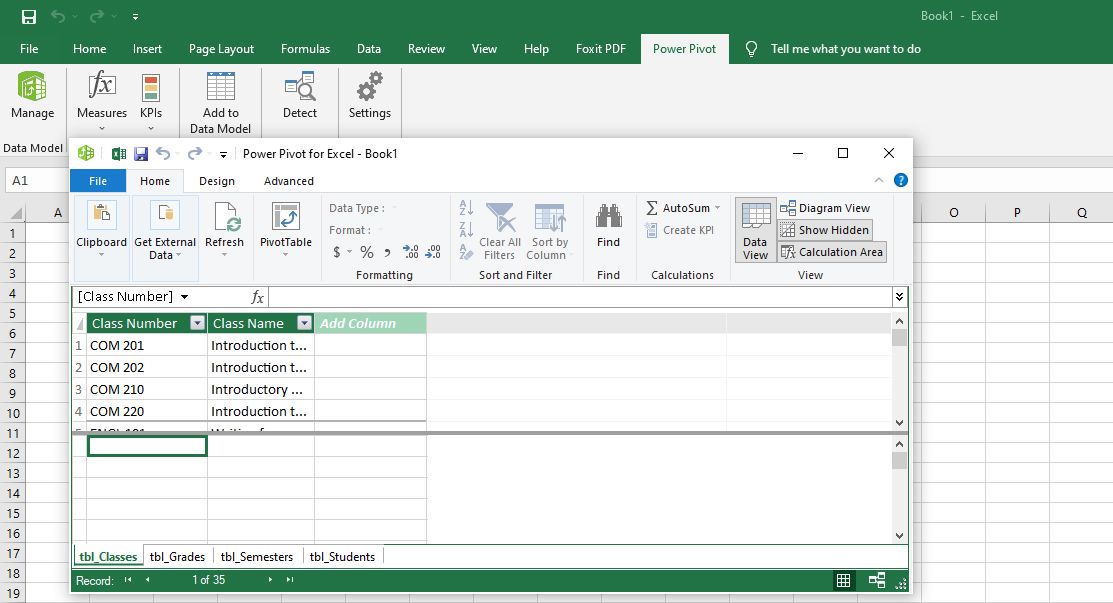The image size is (1113, 603).
Task: Open Power Pivot Settings gear icon
Action: pyautogui.click(x=369, y=88)
